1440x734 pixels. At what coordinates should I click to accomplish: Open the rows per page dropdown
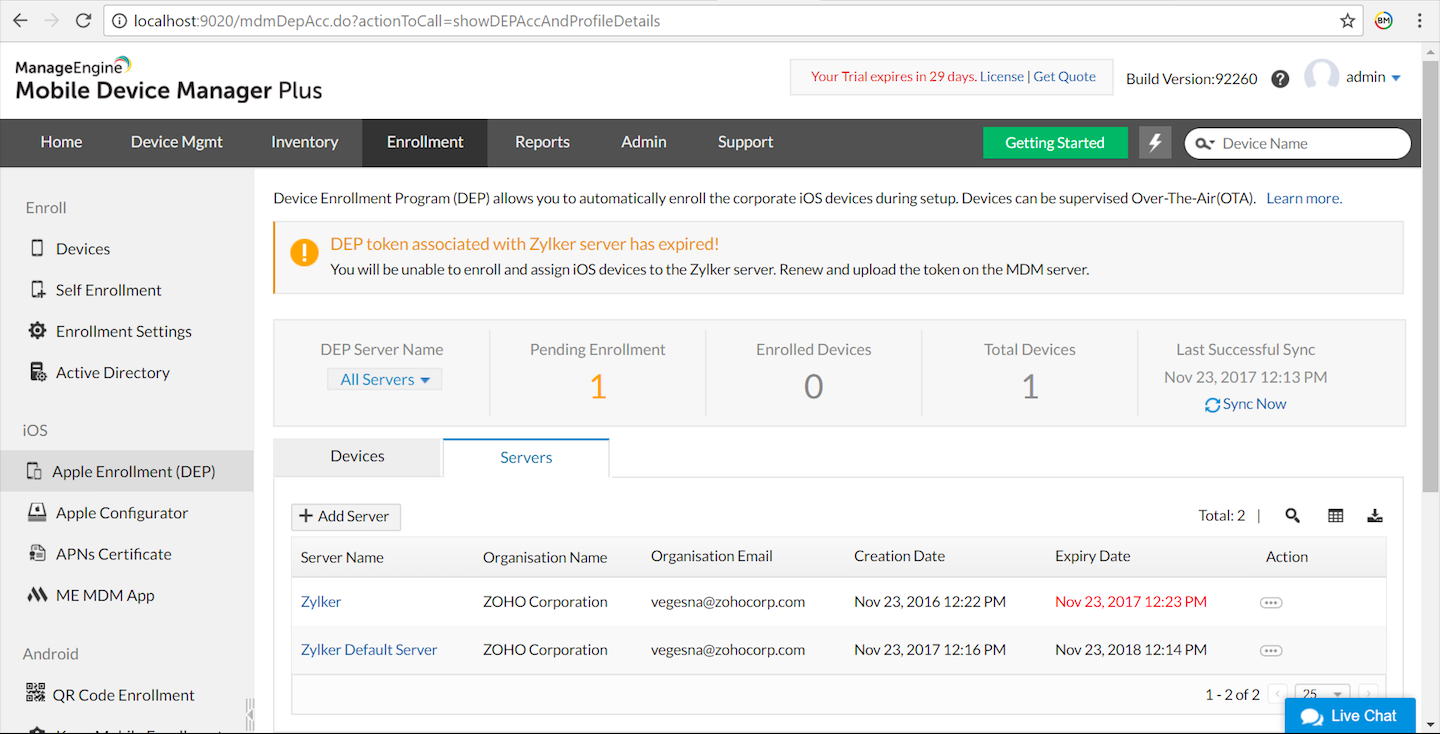click(x=1322, y=694)
